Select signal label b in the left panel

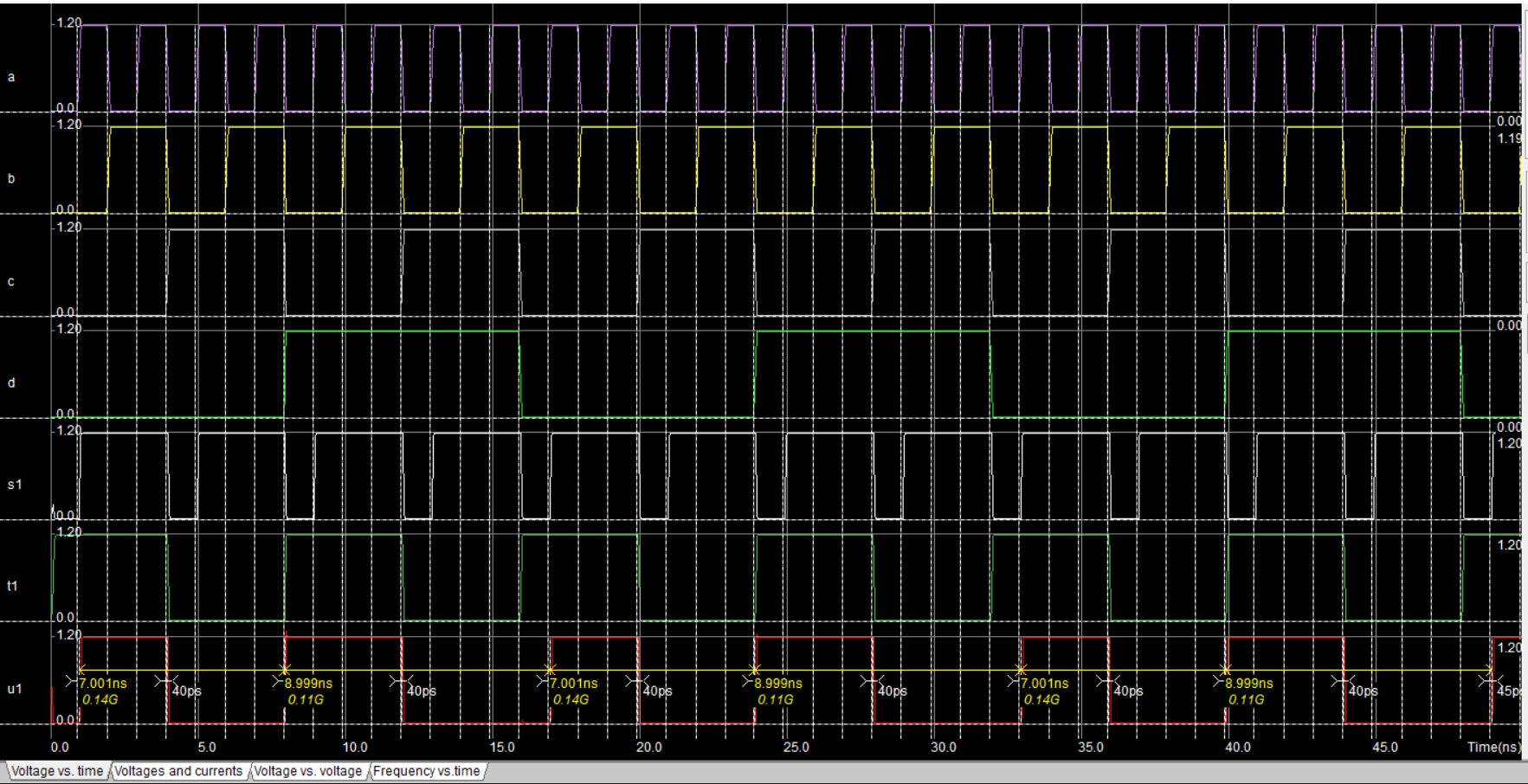[10, 178]
